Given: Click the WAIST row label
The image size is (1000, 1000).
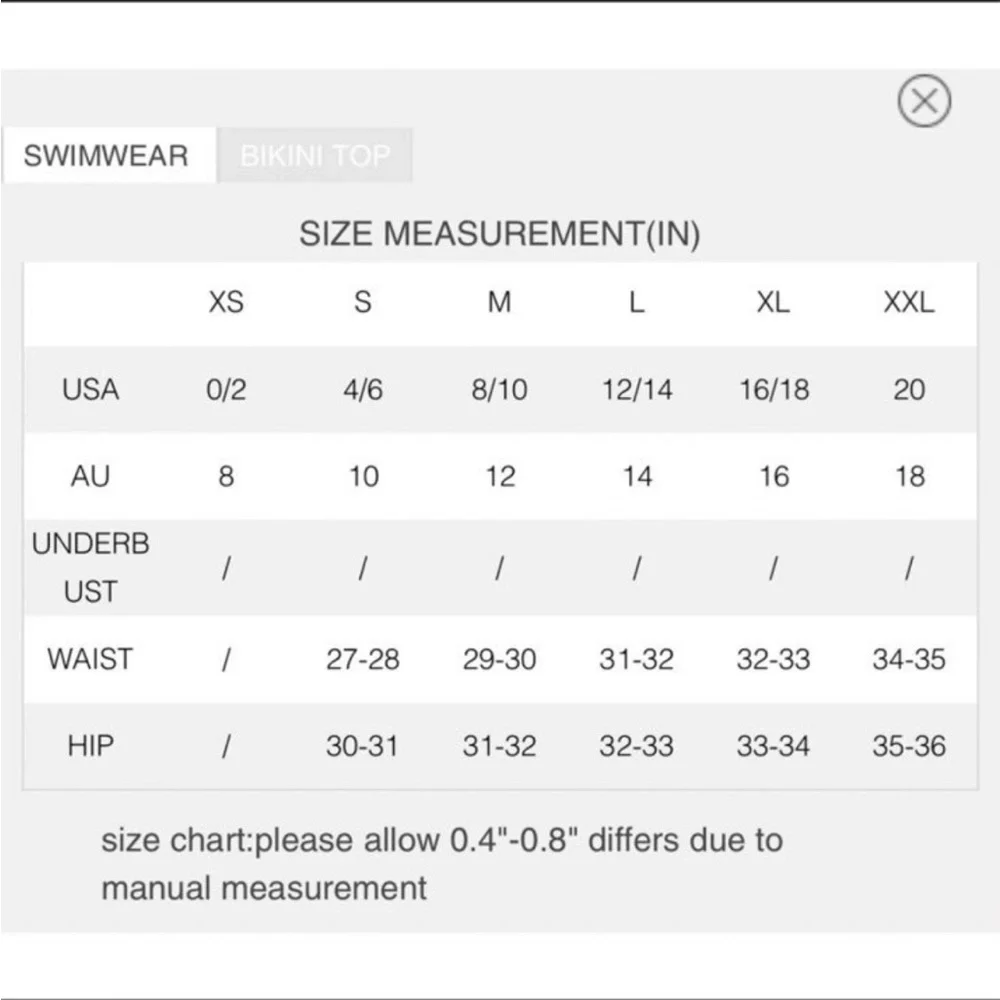Looking at the screenshot, I should click(x=90, y=659).
